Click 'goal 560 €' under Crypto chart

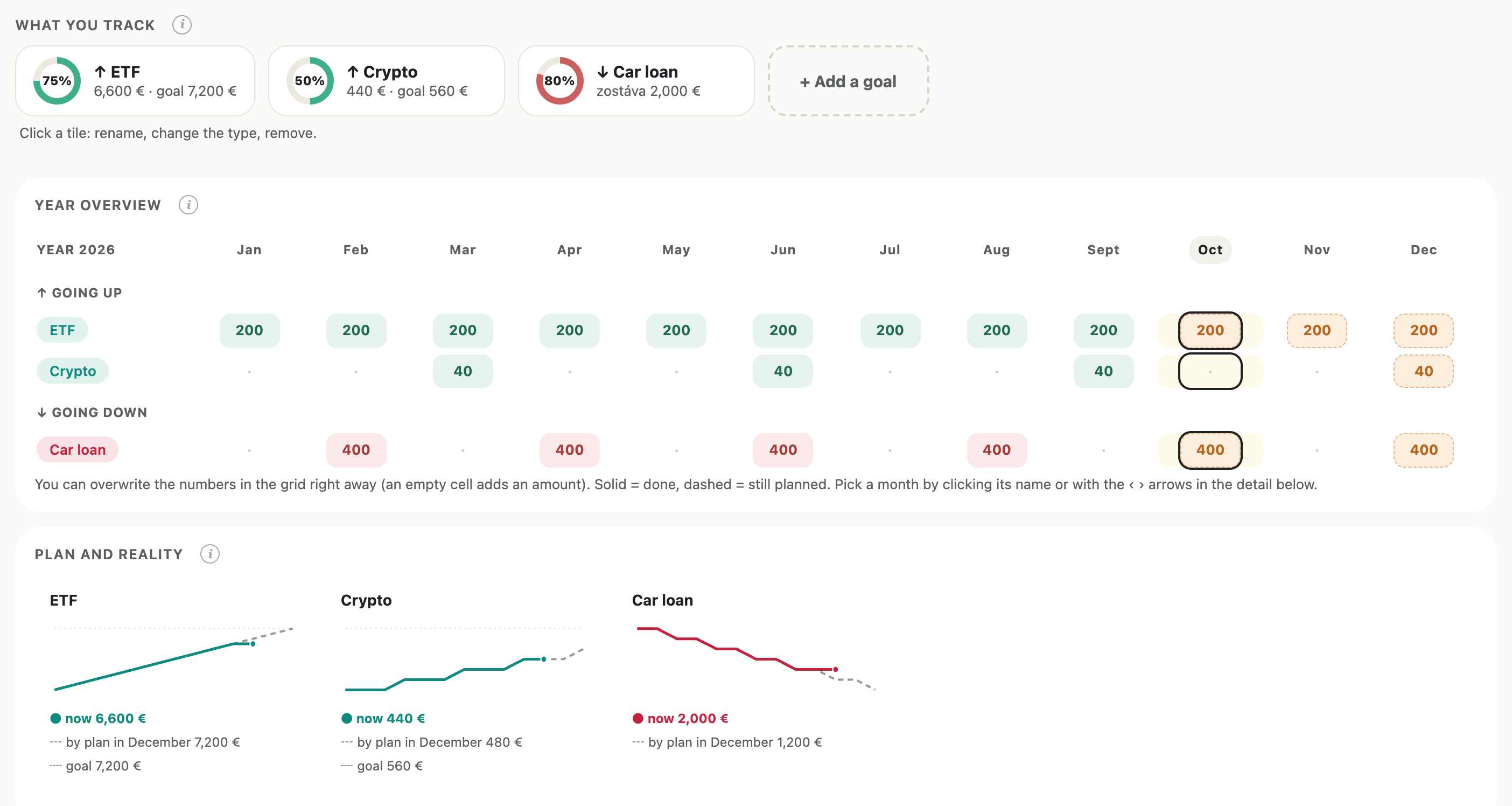(x=390, y=766)
